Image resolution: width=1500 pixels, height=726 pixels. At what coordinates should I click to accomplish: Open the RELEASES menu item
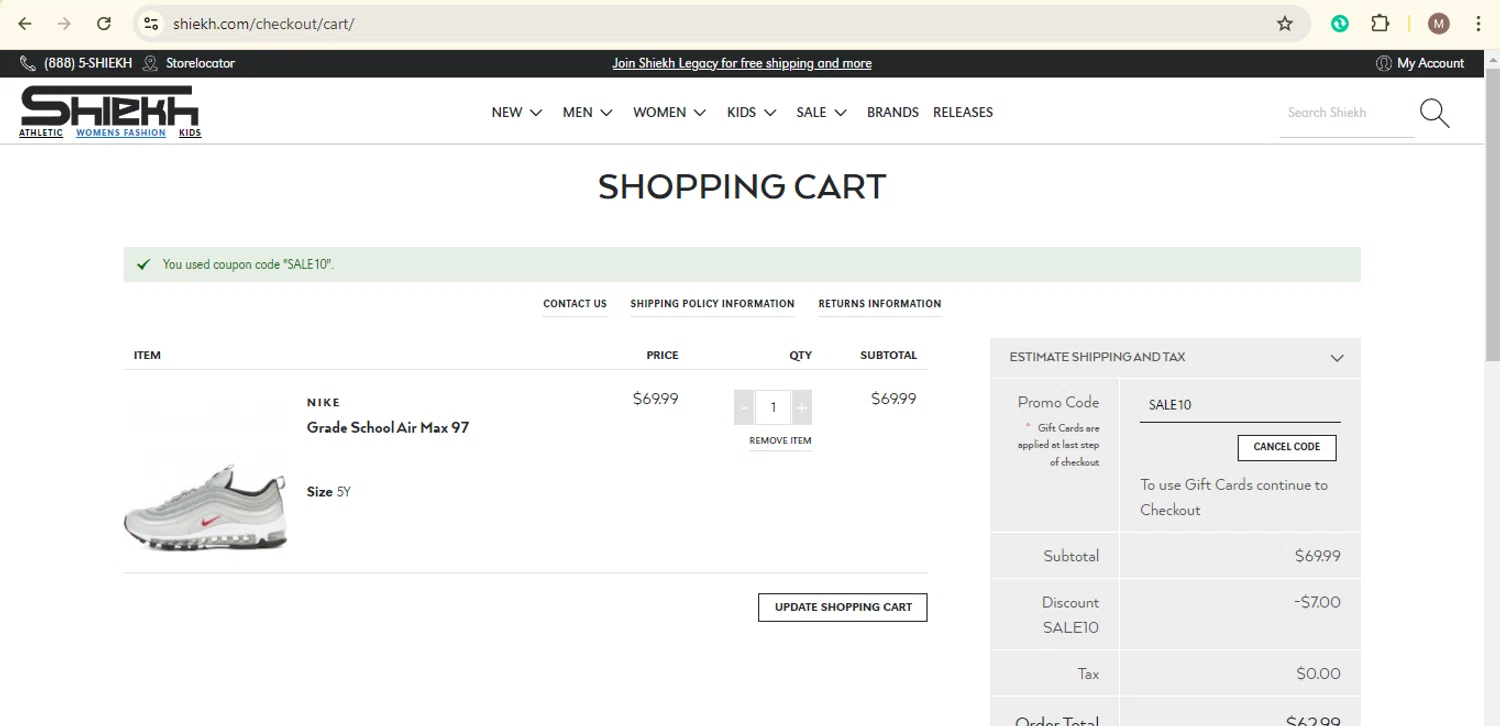click(x=963, y=113)
